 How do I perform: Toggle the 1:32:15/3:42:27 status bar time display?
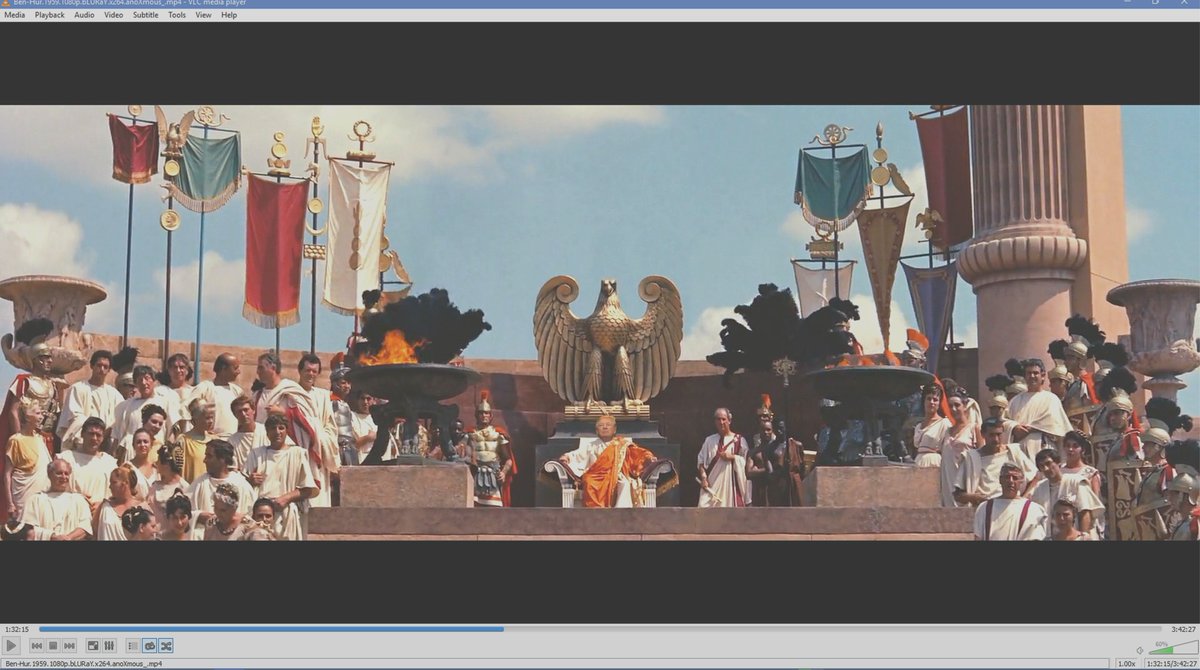coord(1172,664)
